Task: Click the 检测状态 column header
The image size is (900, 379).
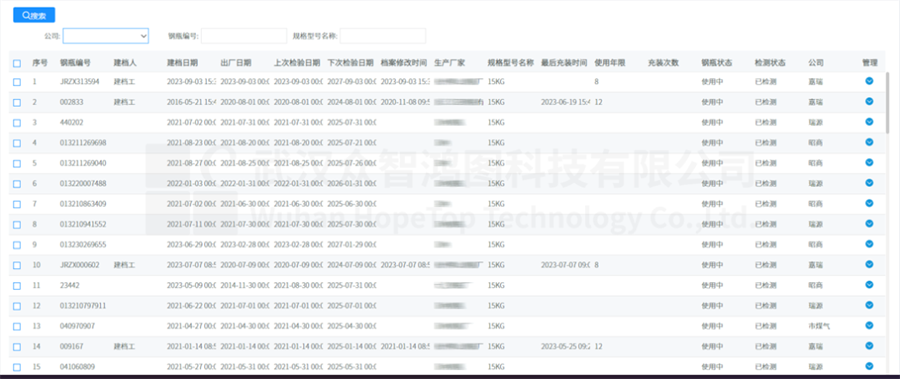Action: pyautogui.click(x=770, y=63)
